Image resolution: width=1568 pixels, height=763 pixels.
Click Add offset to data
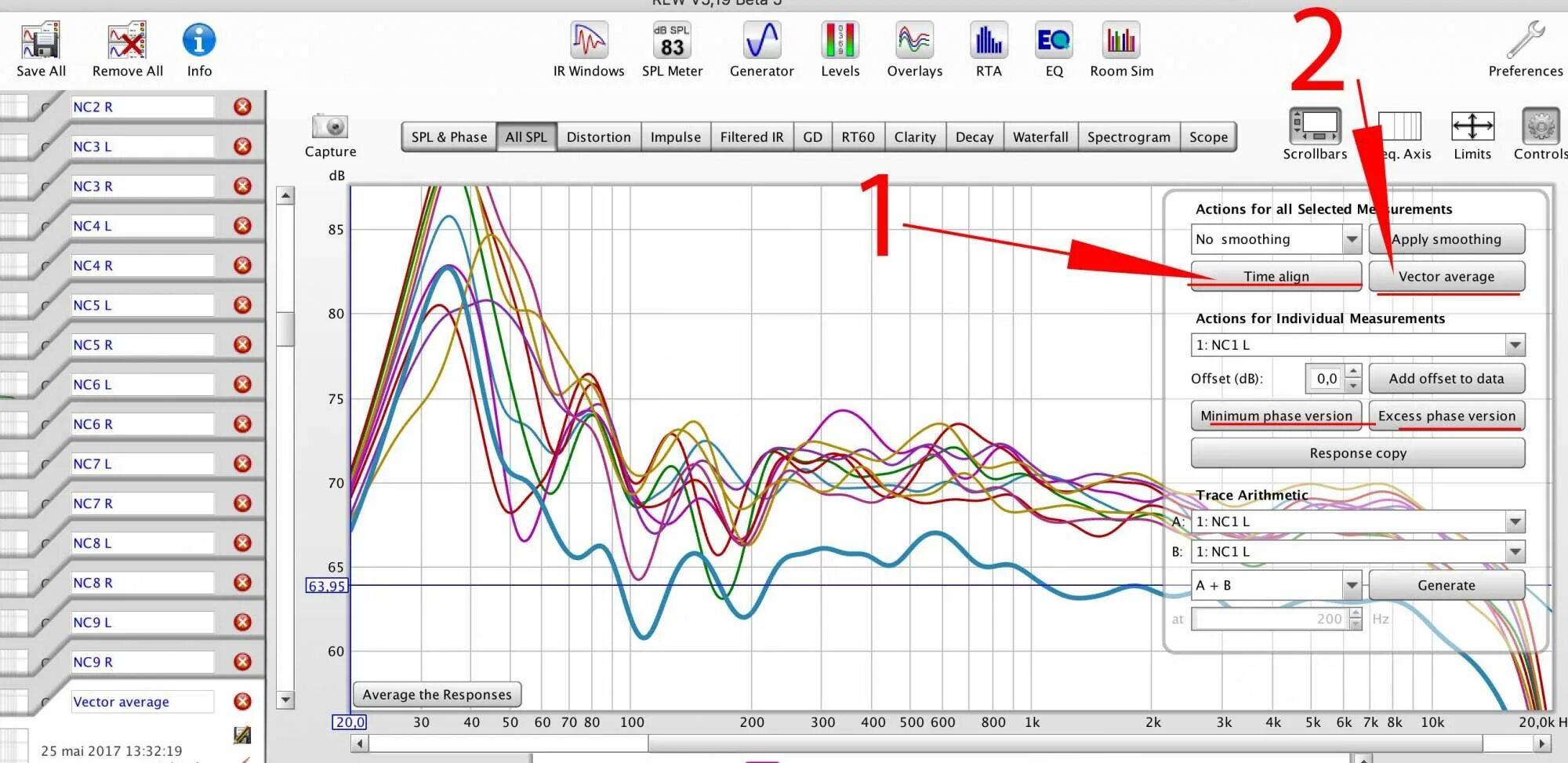coord(1446,378)
